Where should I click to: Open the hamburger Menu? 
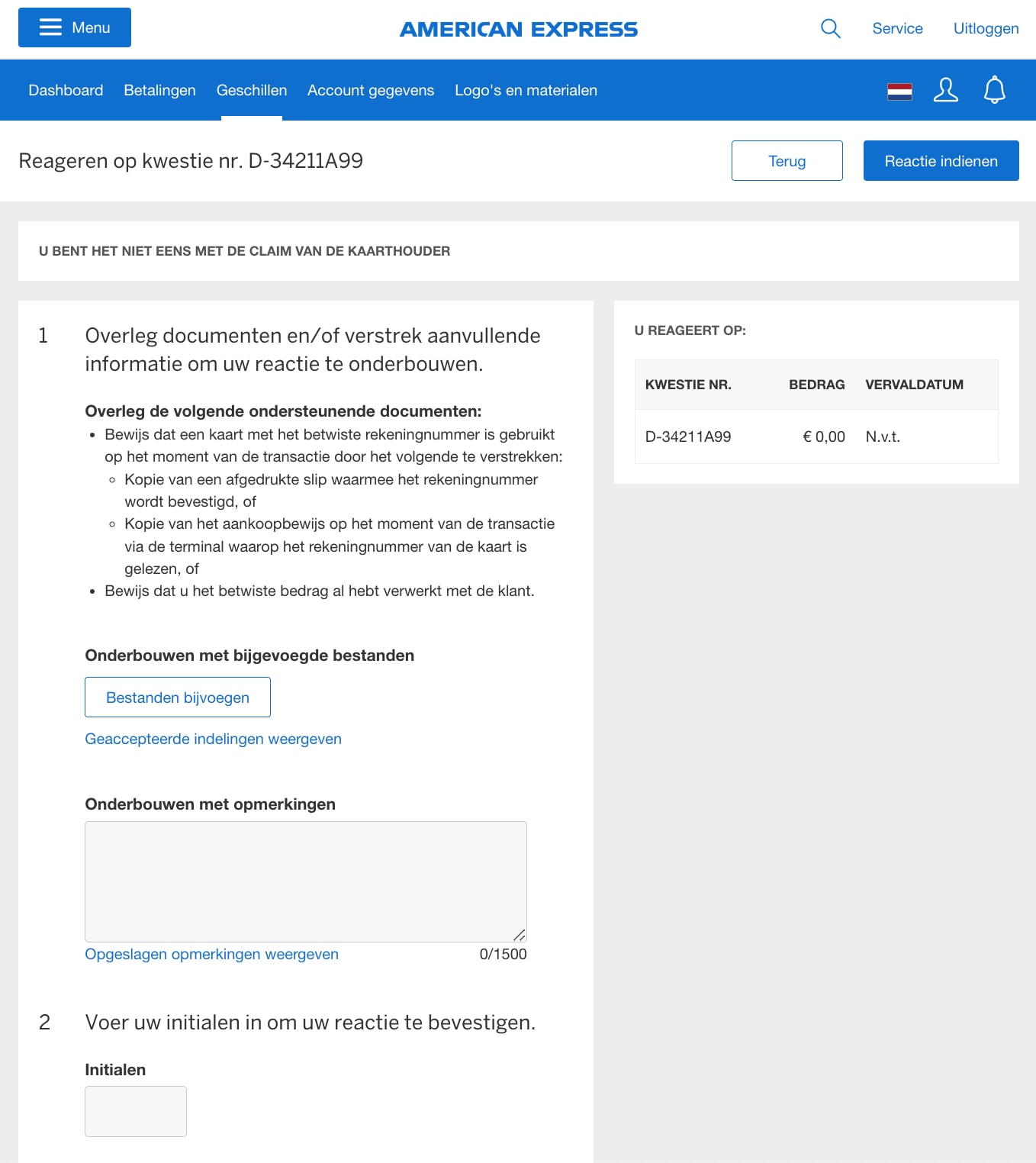tap(73, 27)
